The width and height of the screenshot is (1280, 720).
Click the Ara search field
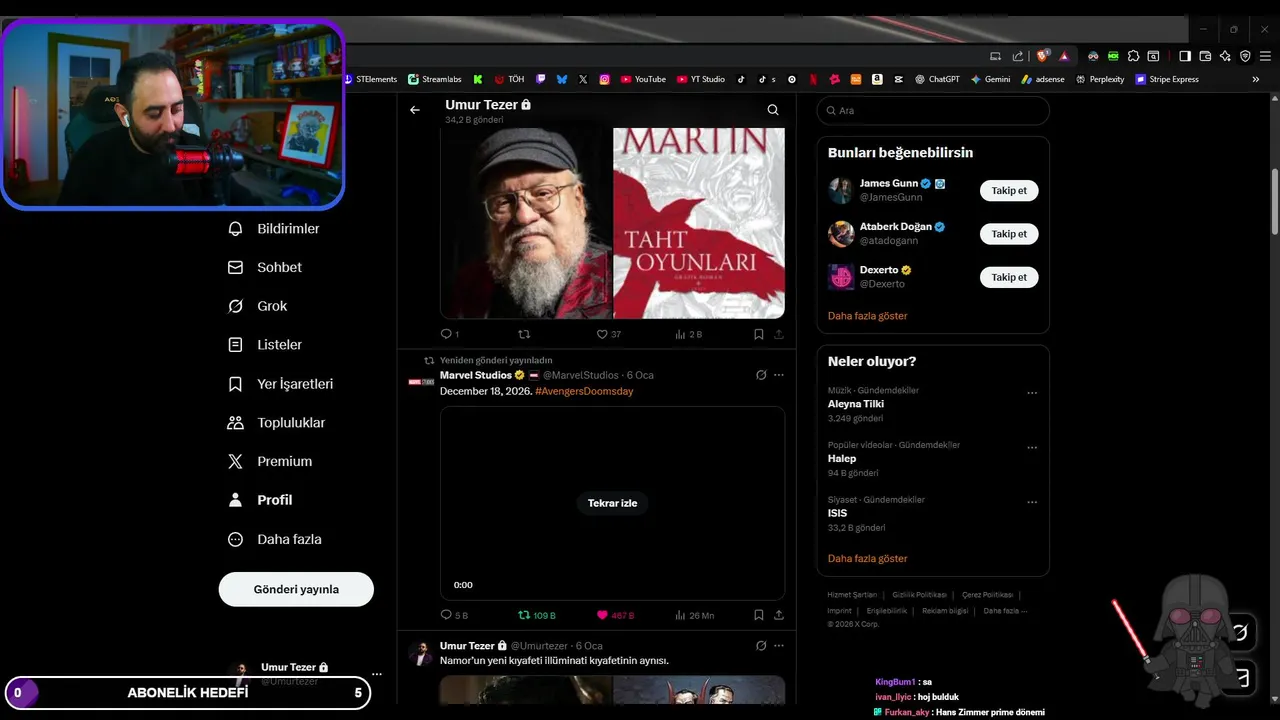pyautogui.click(x=933, y=110)
